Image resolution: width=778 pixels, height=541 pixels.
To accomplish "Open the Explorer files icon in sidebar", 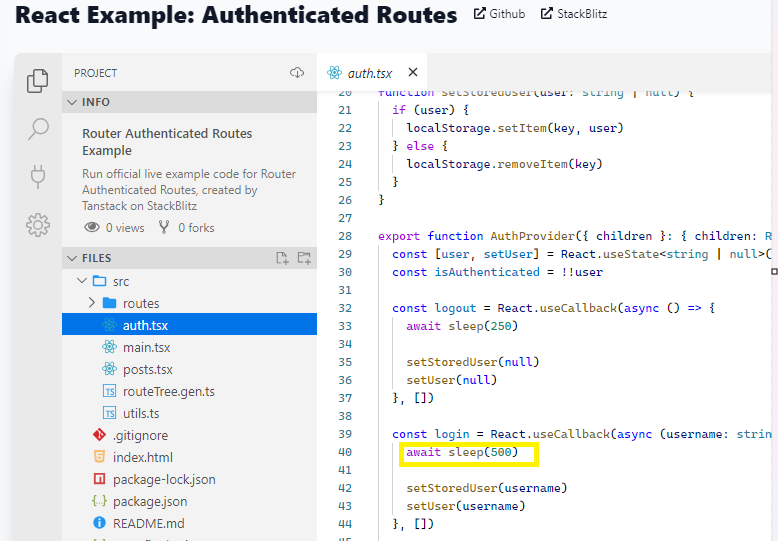I will tap(38, 81).
